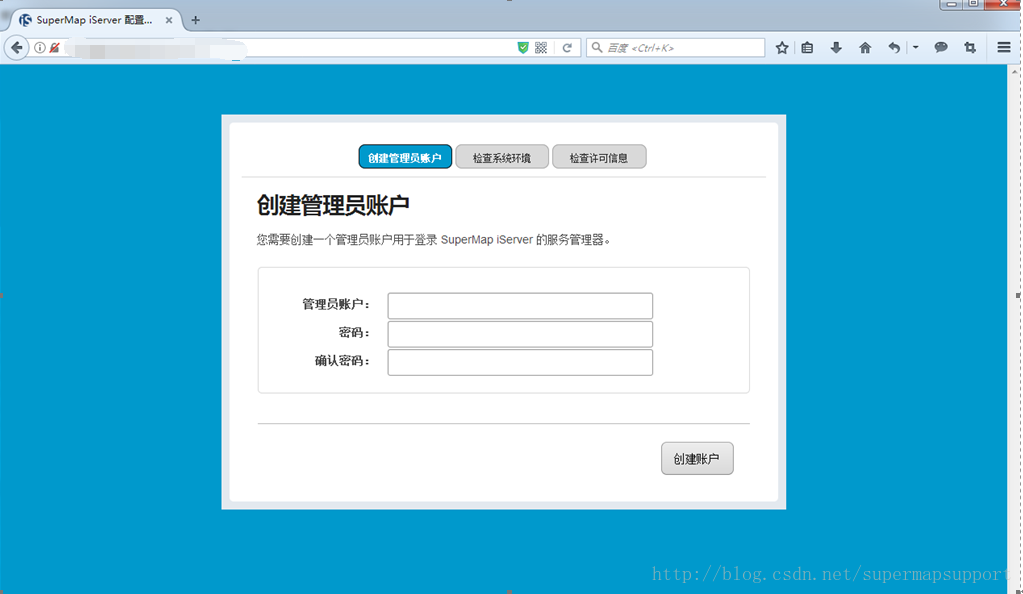Click the undo arrow toolbar icon
1023x594 pixels.
click(894, 48)
